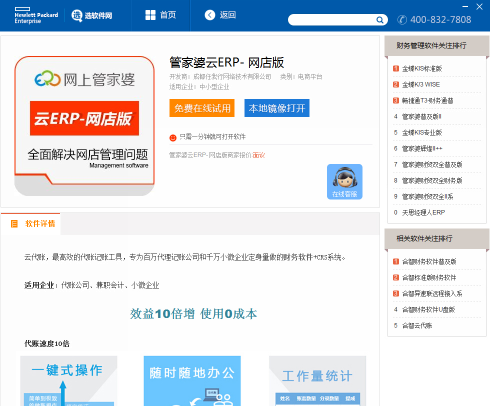This screenshot has width=490, height=406.
Task: Click the 相关软件关注排行 panel header
Action: click(x=437, y=239)
